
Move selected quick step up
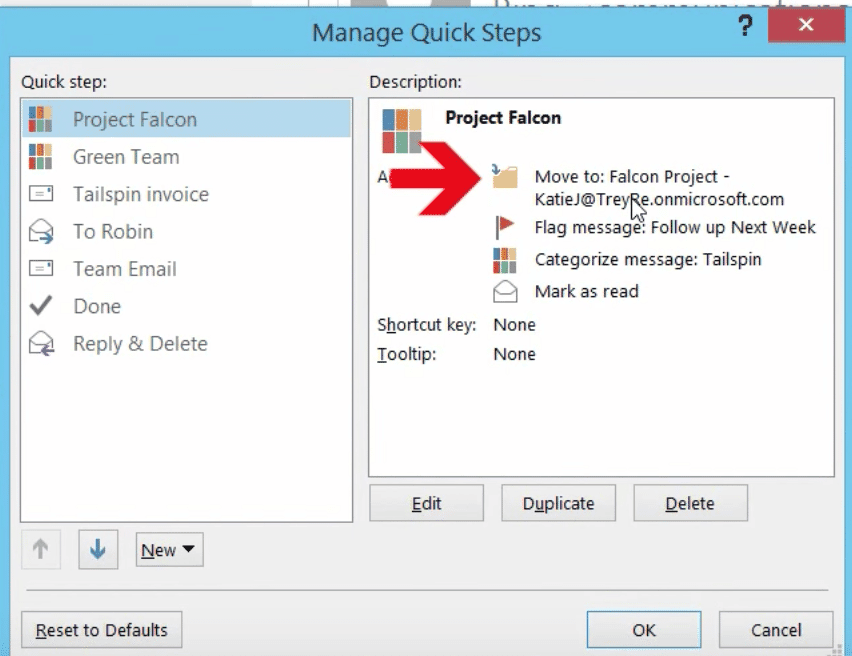pyautogui.click(x=41, y=550)
